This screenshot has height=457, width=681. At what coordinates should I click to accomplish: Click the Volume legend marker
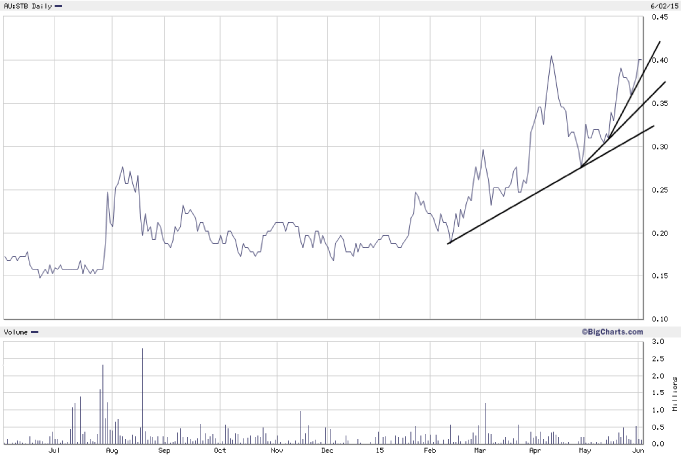click(35, 332)
